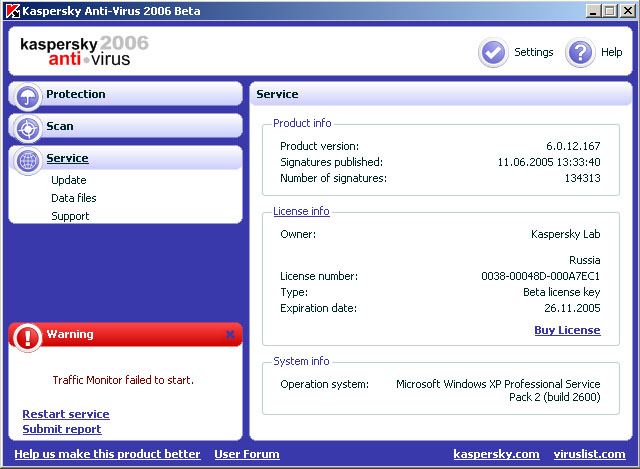Click Submit report link

coord(62,429)
